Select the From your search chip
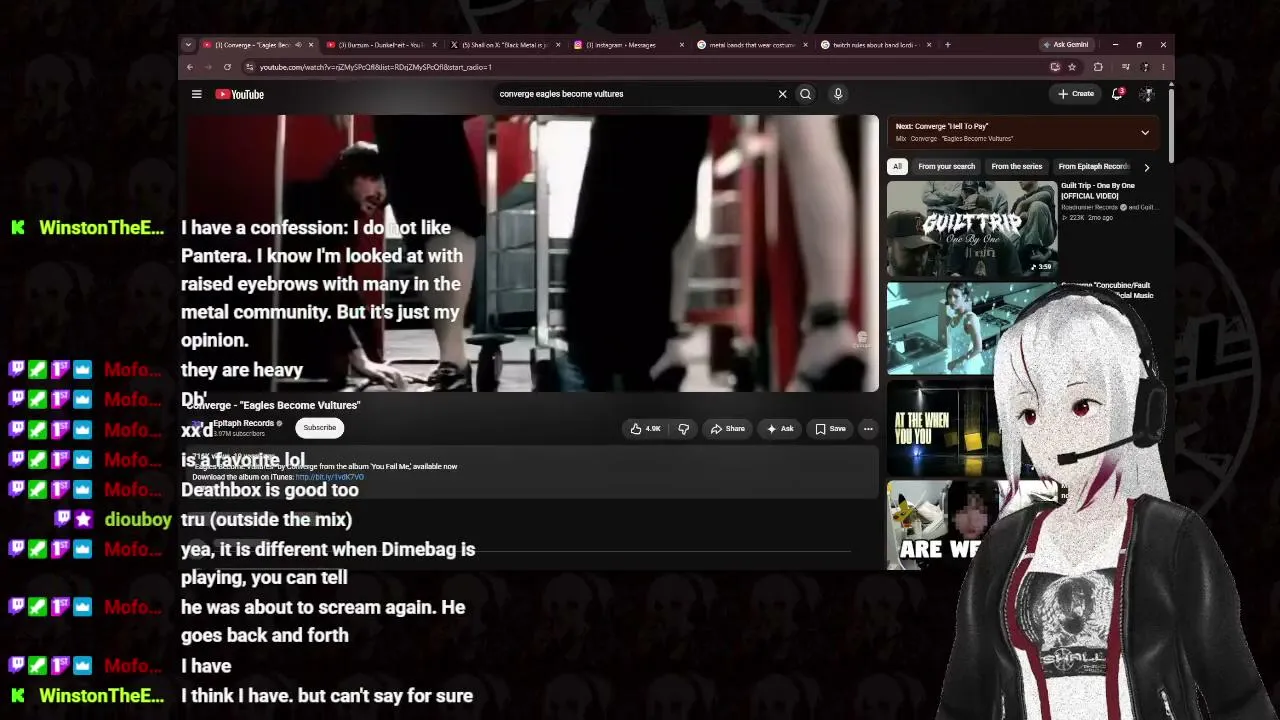Image resolution: width=1280 pixels, height=720 pixels. [x=946, y=167]
